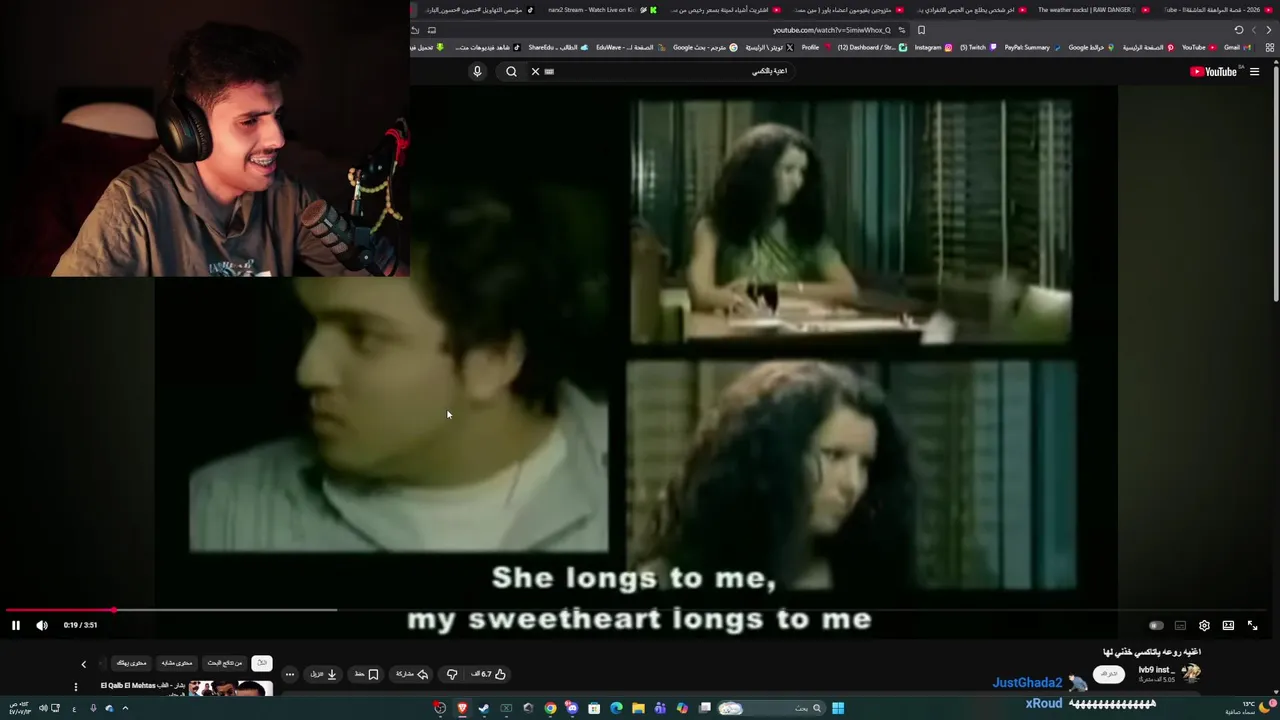Open the lvb9 inst channel avatar
The height and width of the screenshot is (720, 1280).
1191,673
